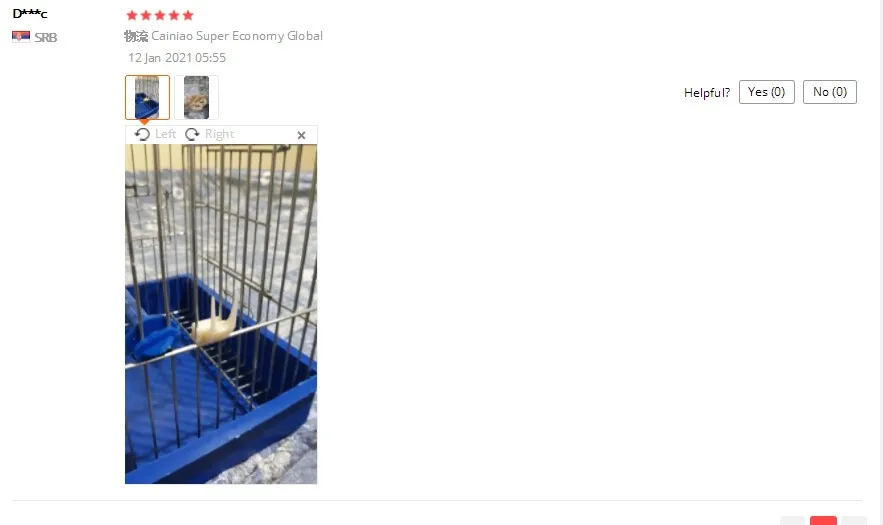
Task: Click the 'Left' rotate text label
Action: (x=166, y=134)
